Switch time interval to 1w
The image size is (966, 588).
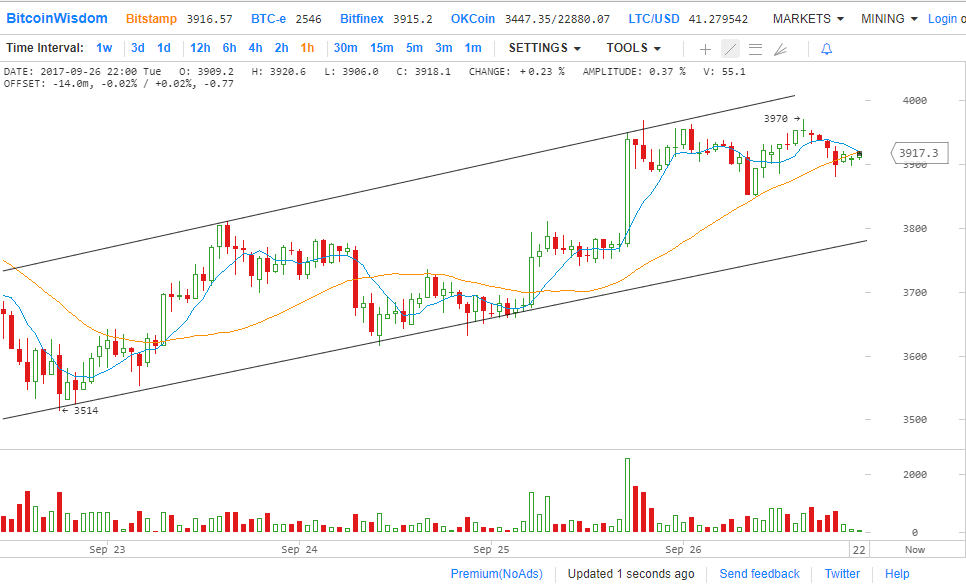pyautogui.click(x=104, y=48)
